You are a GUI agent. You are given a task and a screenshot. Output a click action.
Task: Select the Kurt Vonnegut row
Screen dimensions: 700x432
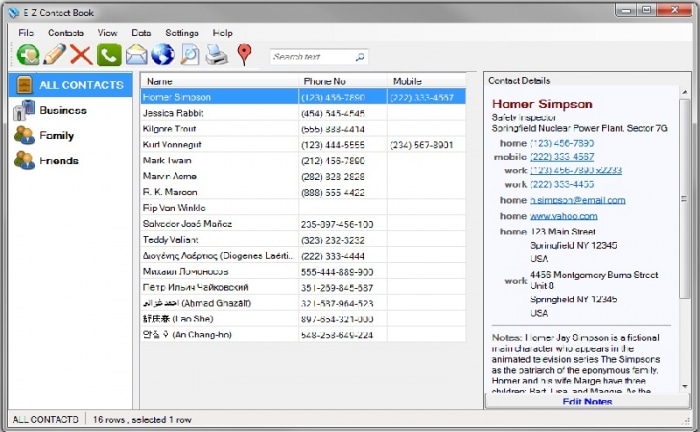tap(303, 145)
